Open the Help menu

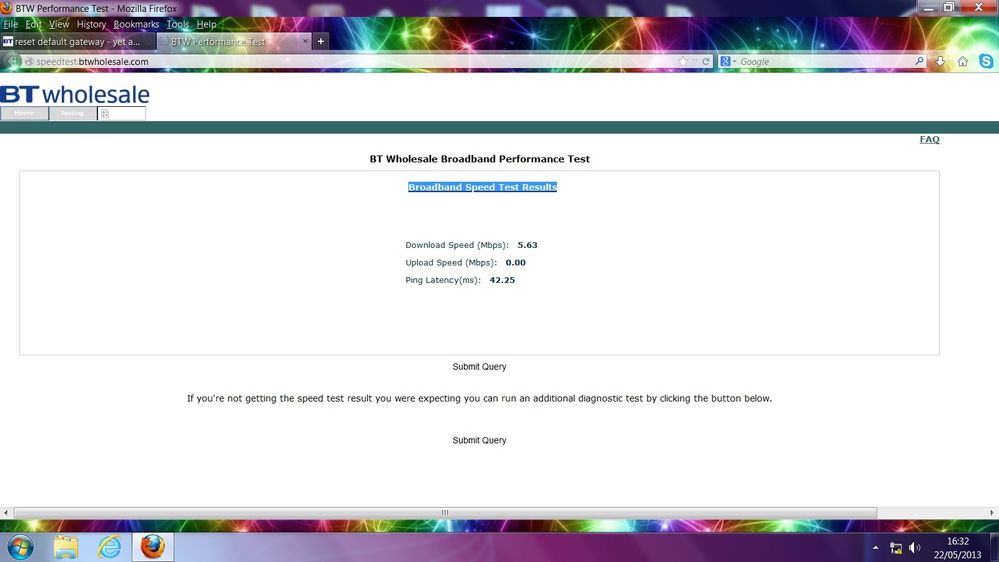(x=206, y=24)
